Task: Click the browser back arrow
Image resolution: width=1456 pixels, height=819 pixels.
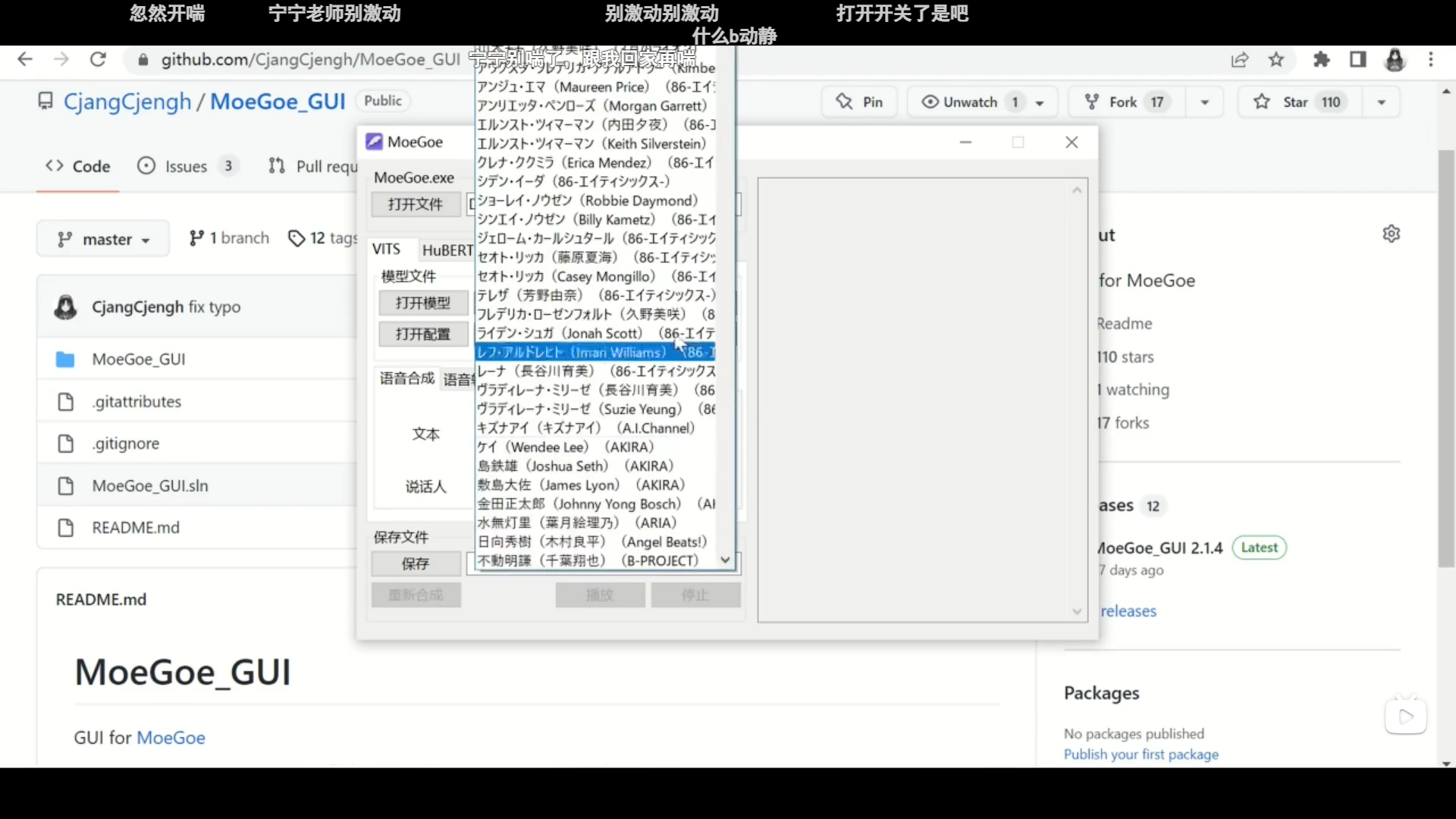Action: (x=25, y=59)
